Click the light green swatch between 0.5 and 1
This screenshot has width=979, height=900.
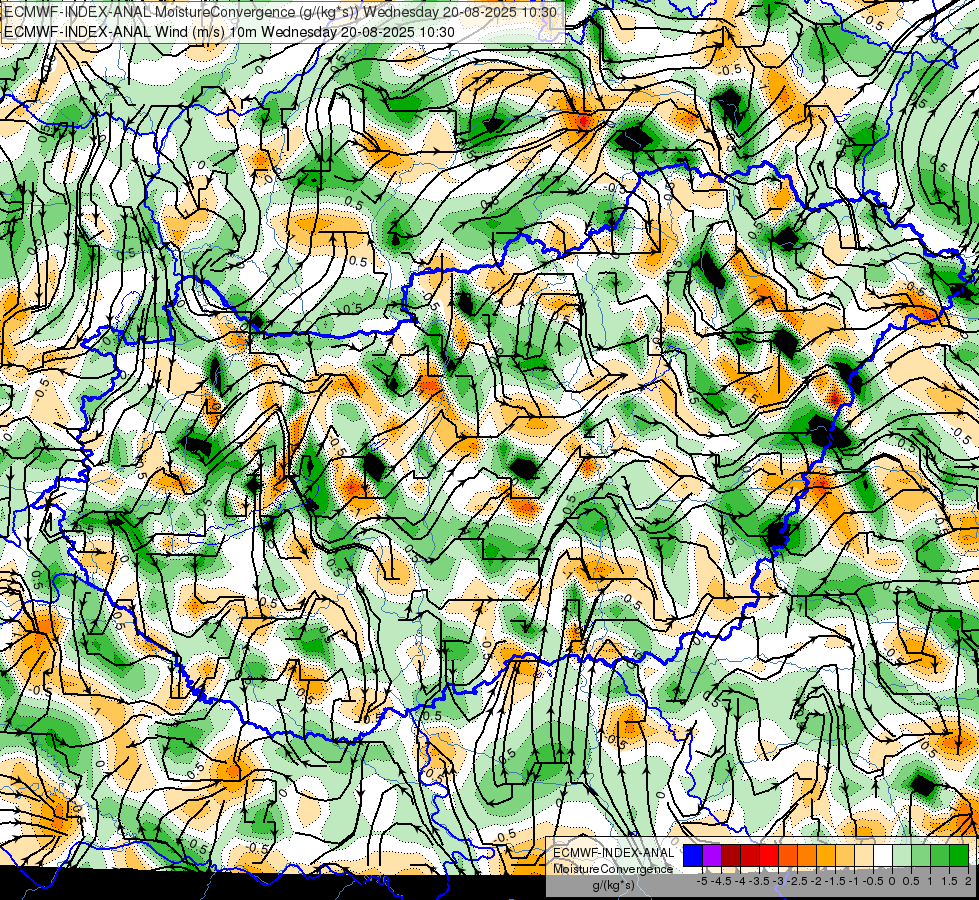coord(921,856)
